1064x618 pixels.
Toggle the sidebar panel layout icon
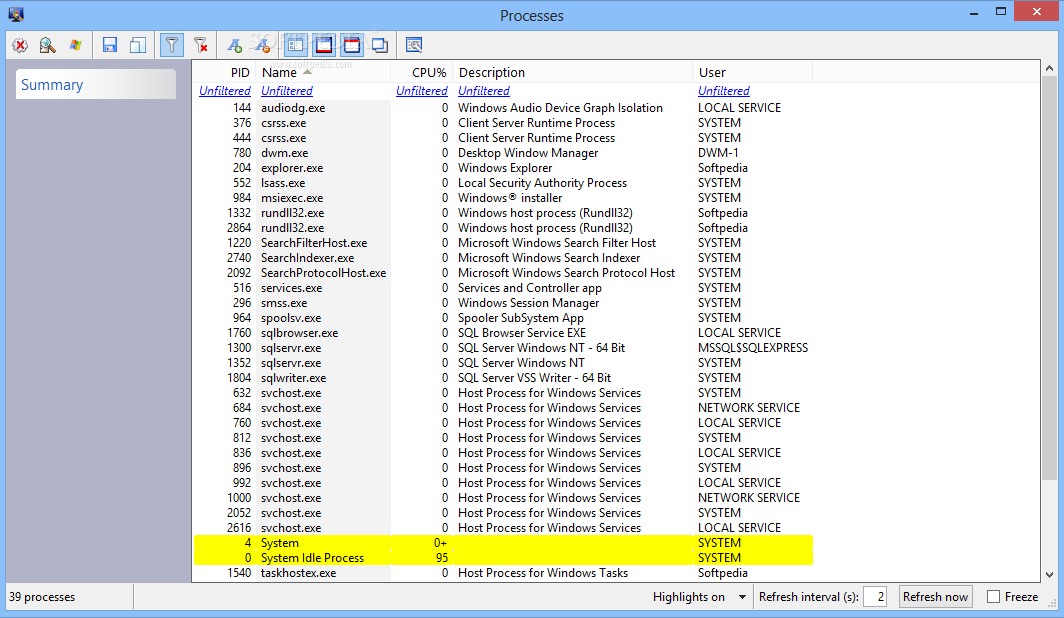pos(295,45)
